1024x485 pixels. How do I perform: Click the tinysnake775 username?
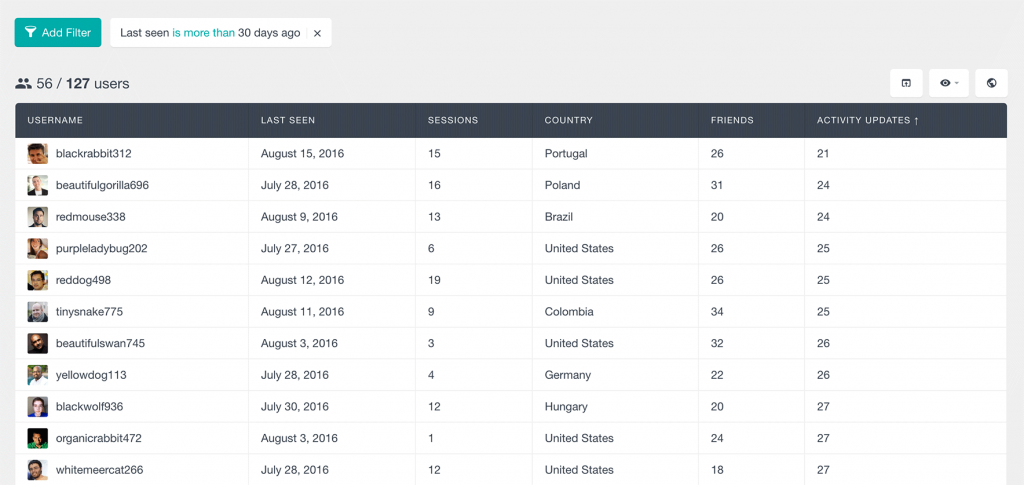point(89,312)
